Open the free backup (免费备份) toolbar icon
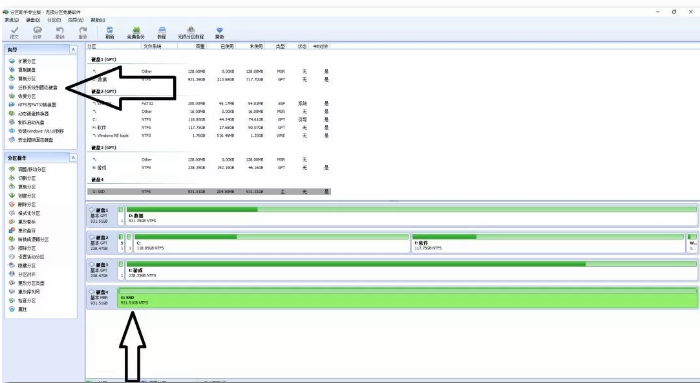 [x=136, y=32]
